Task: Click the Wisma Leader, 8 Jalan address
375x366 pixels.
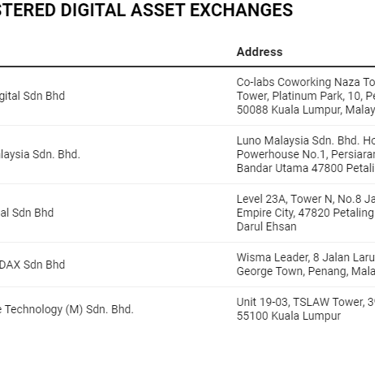Action: (306, 257)
